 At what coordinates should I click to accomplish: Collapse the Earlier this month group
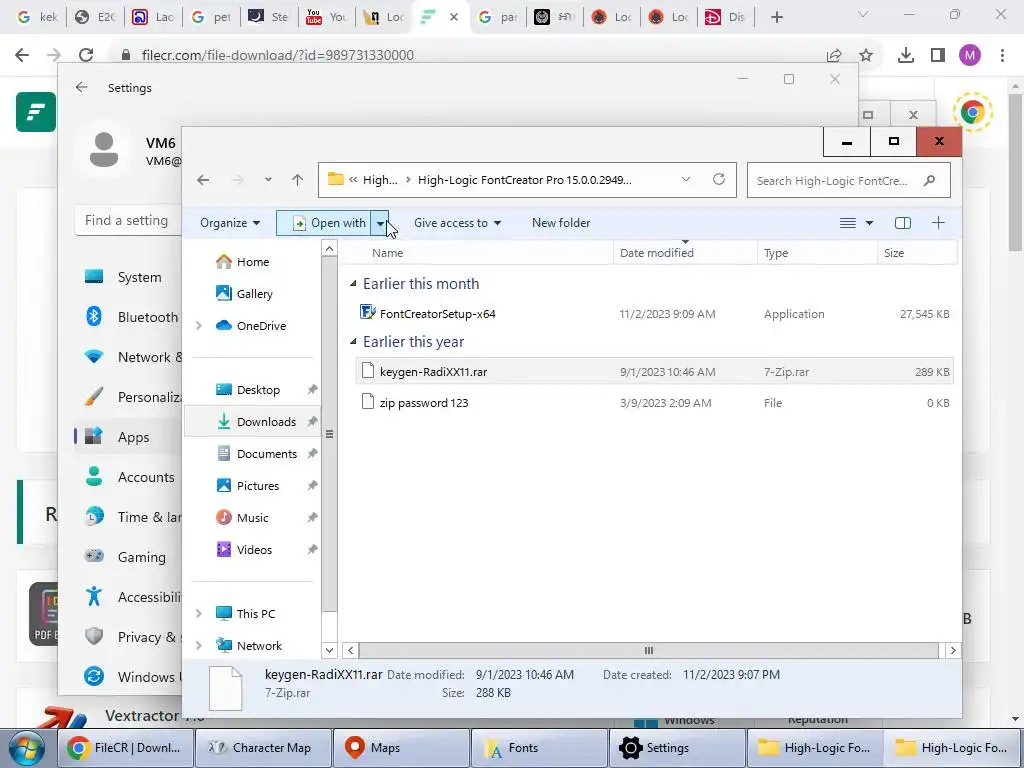[x=353, y=283]
